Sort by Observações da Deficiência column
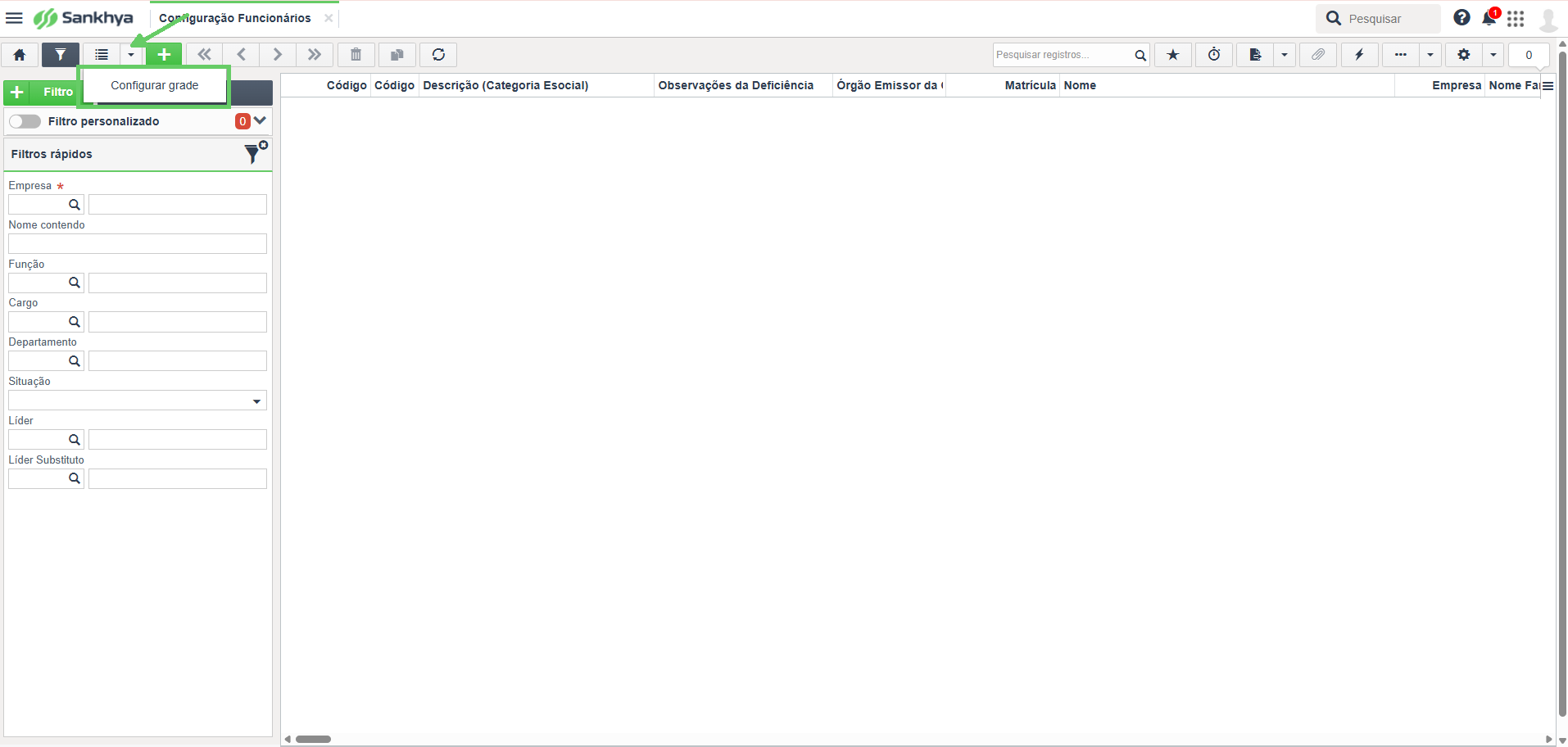The image size is (1568, 747). coord(743,85)
